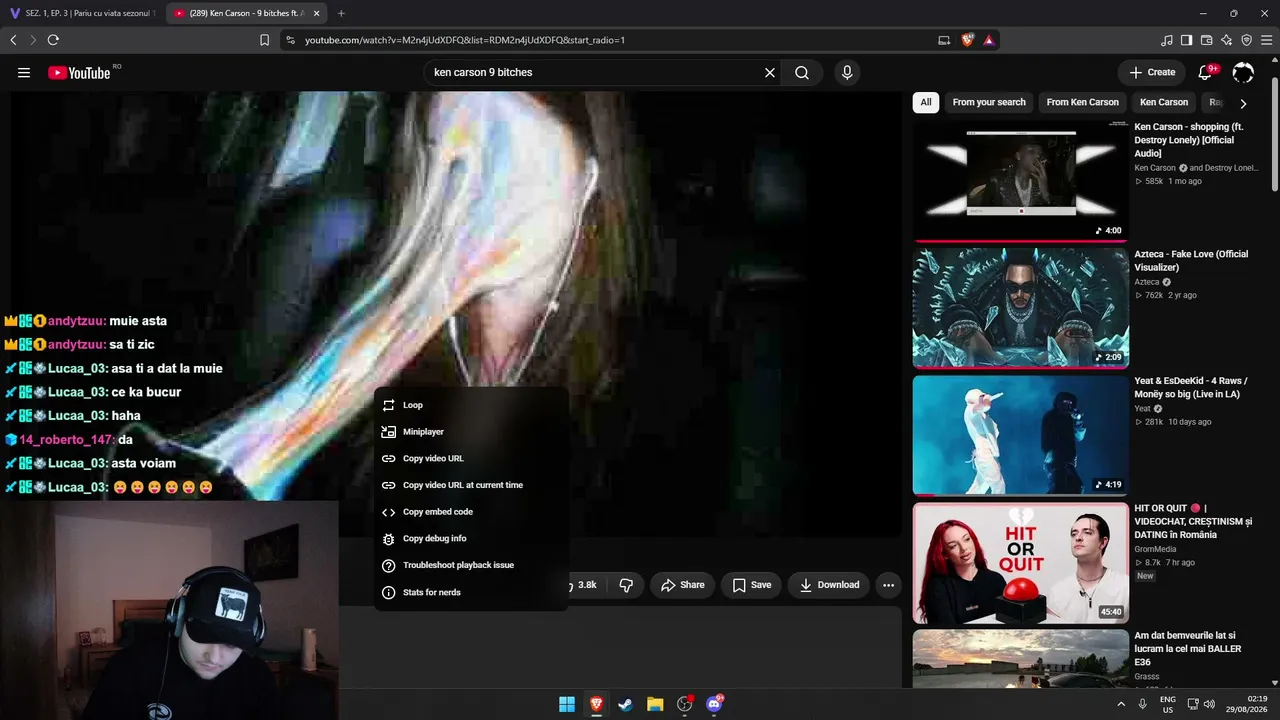Open a new browser tab

[341, 13]
